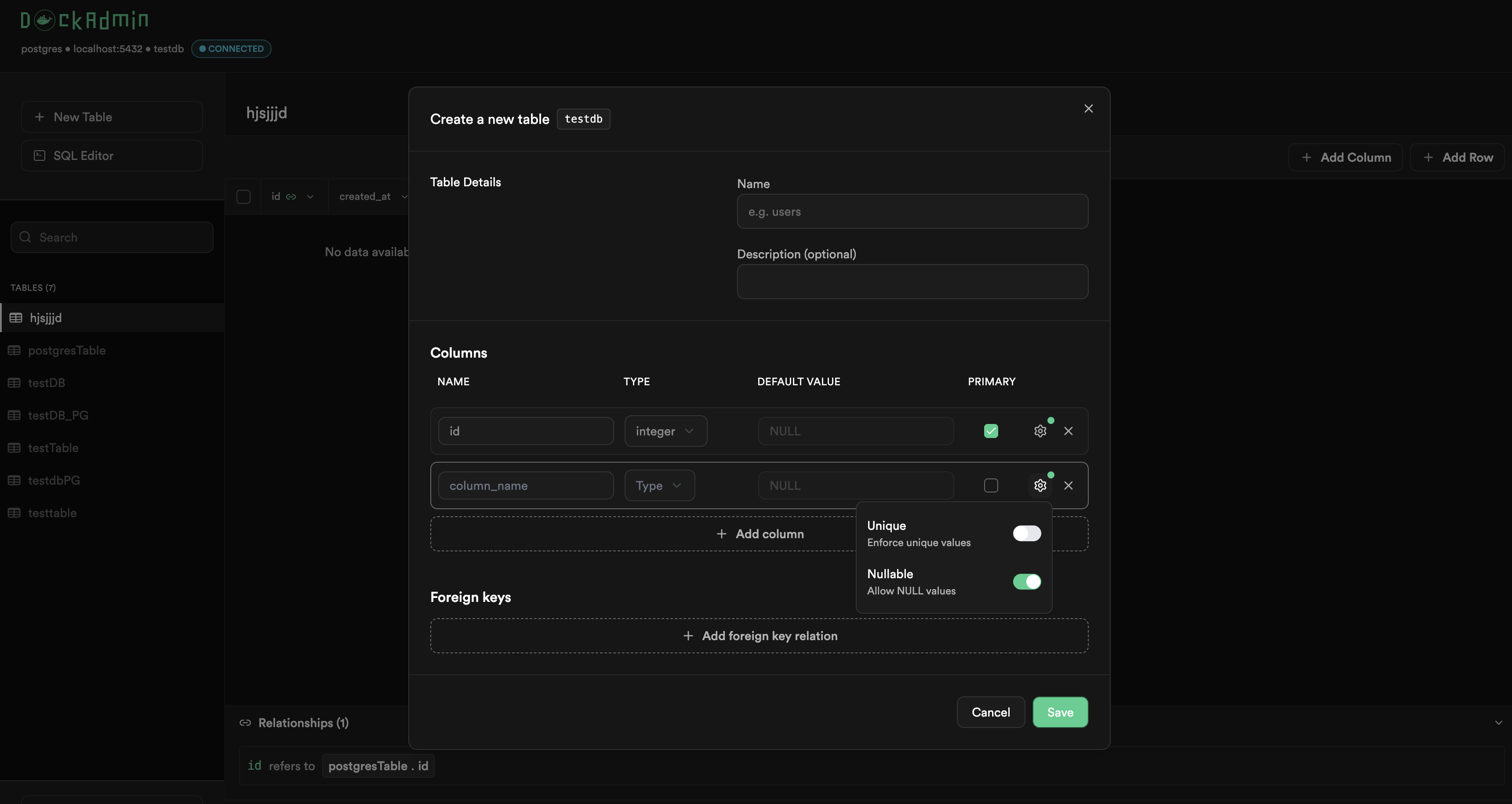This screenshot has width=1512, height=804.
Task: Enable the Unique toggle
Action: tap(1027, 533)
